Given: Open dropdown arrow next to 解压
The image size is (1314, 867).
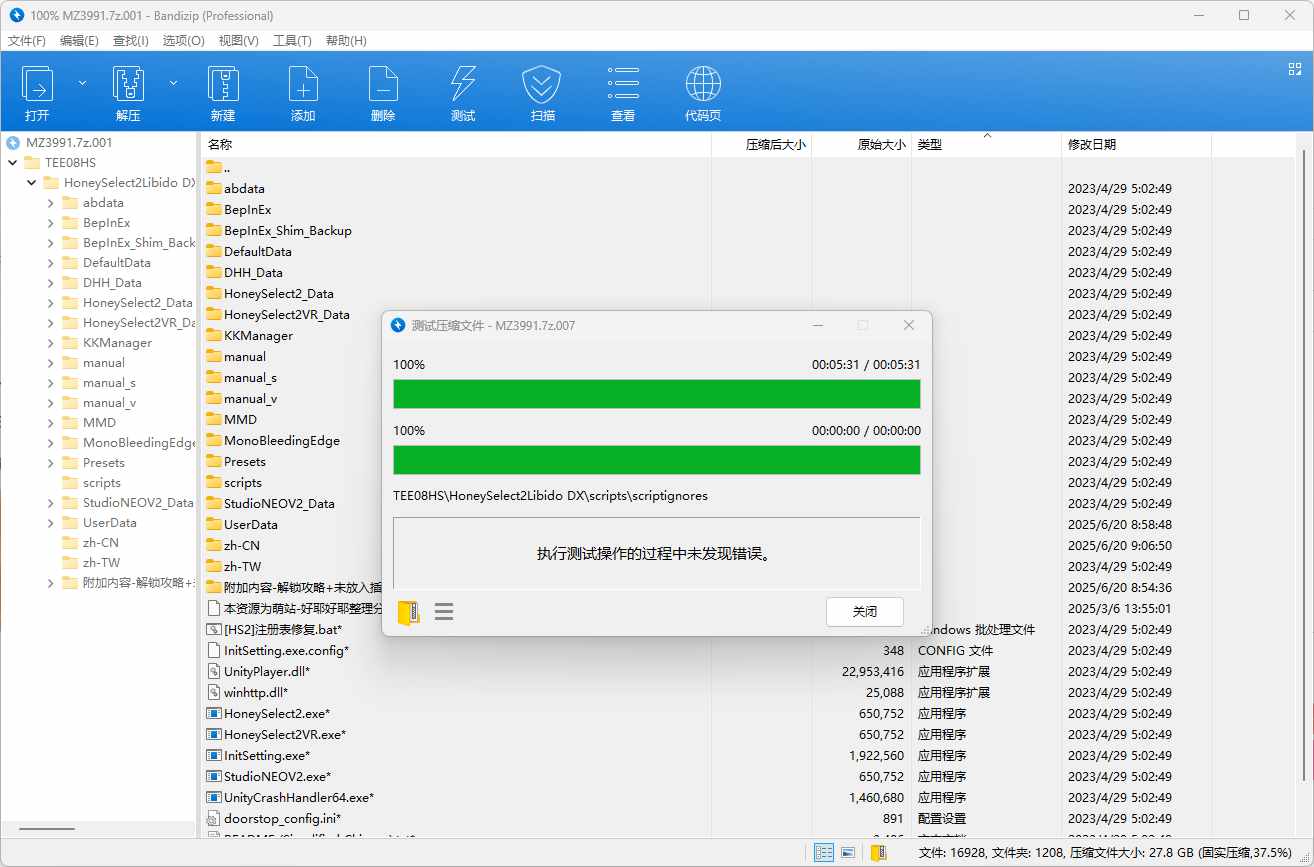Looking at the screenshot, I should 173,82.
